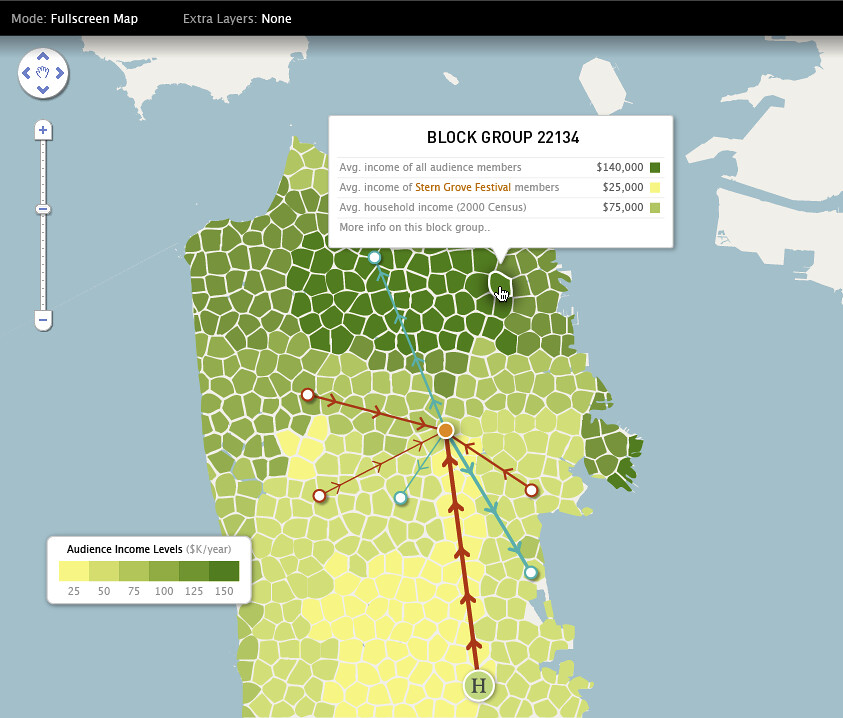
Task: Zoom in using the plus icon
Action: click(x=42, y=130)
